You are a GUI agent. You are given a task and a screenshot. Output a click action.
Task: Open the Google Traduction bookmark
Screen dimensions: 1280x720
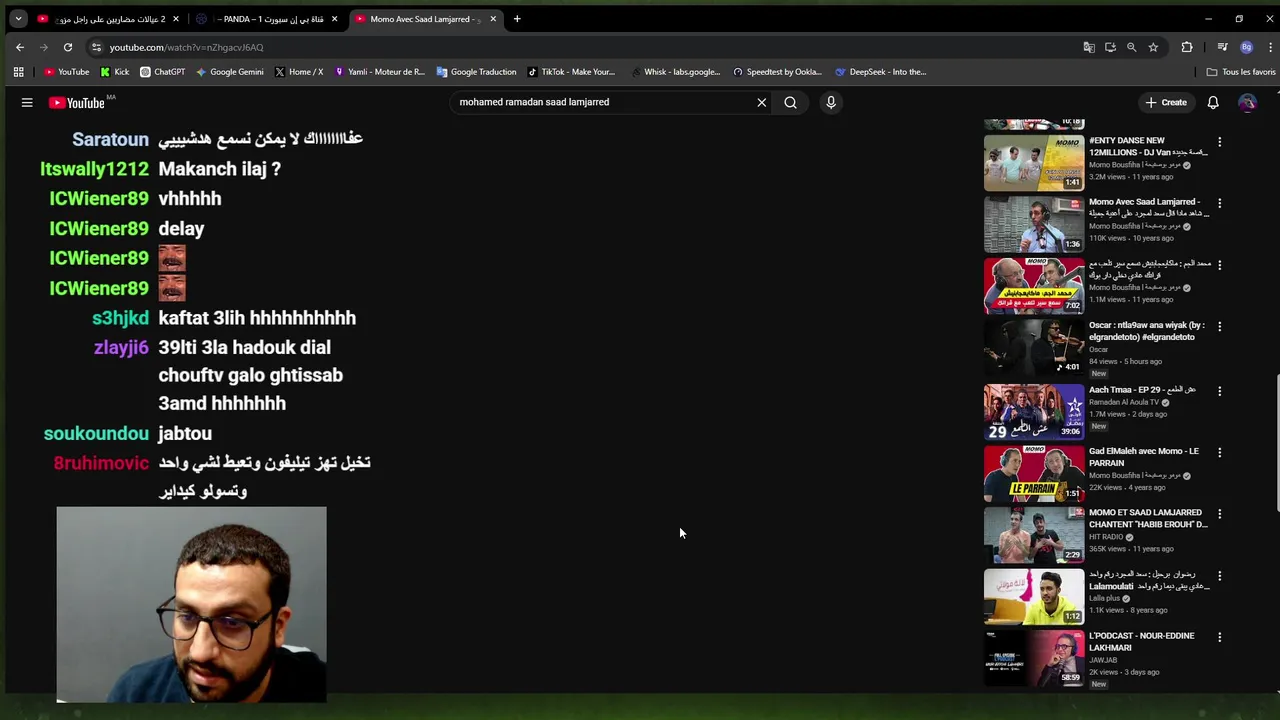click(x=476, y=72)
